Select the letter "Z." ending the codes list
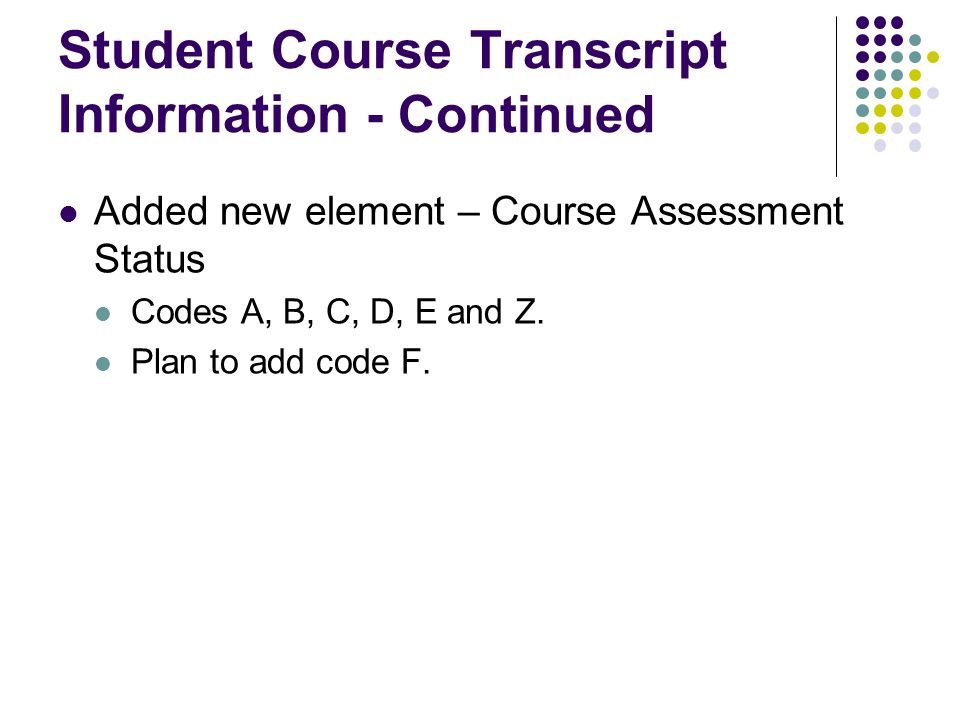The height and width of the screenshot is (720, 960). point(529,312)
